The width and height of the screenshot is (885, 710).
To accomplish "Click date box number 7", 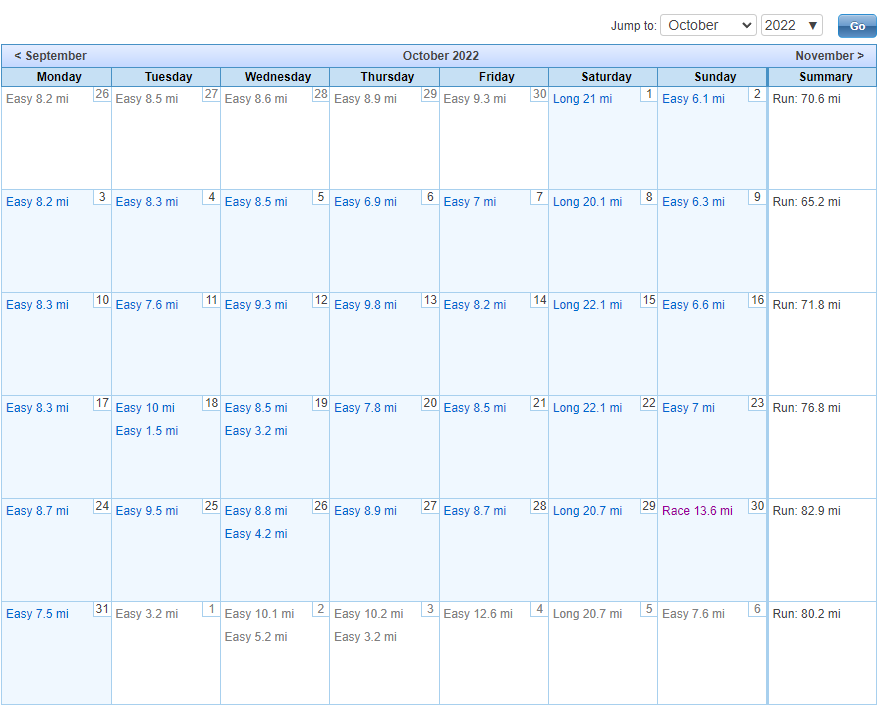I will [x=539, y=197].
